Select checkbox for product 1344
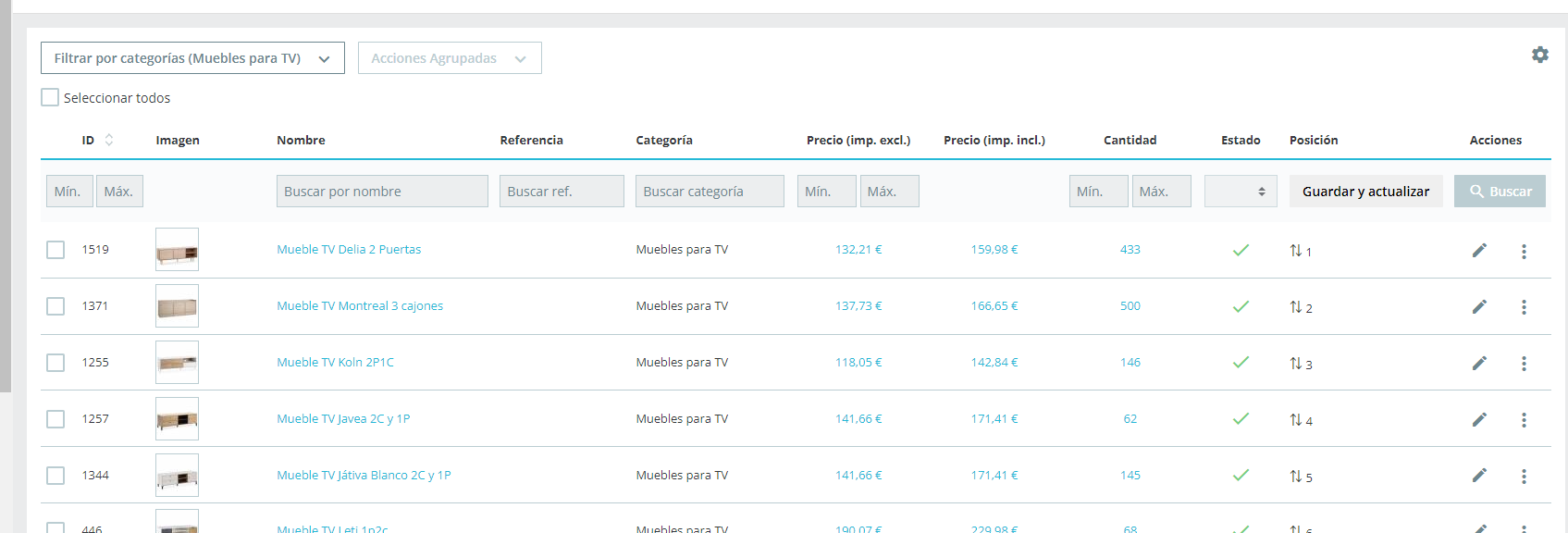Screen dimensions: 1568x533 (x=56, y=476)
